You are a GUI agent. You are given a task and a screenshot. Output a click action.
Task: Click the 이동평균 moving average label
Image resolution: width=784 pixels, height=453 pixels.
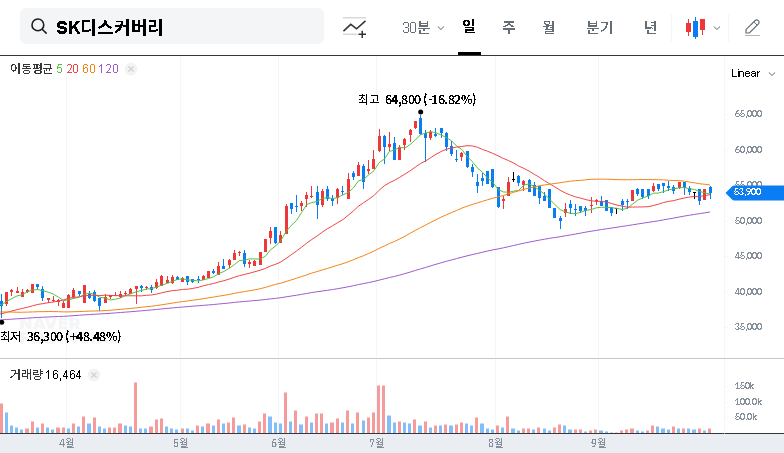[x=31, y=68]
